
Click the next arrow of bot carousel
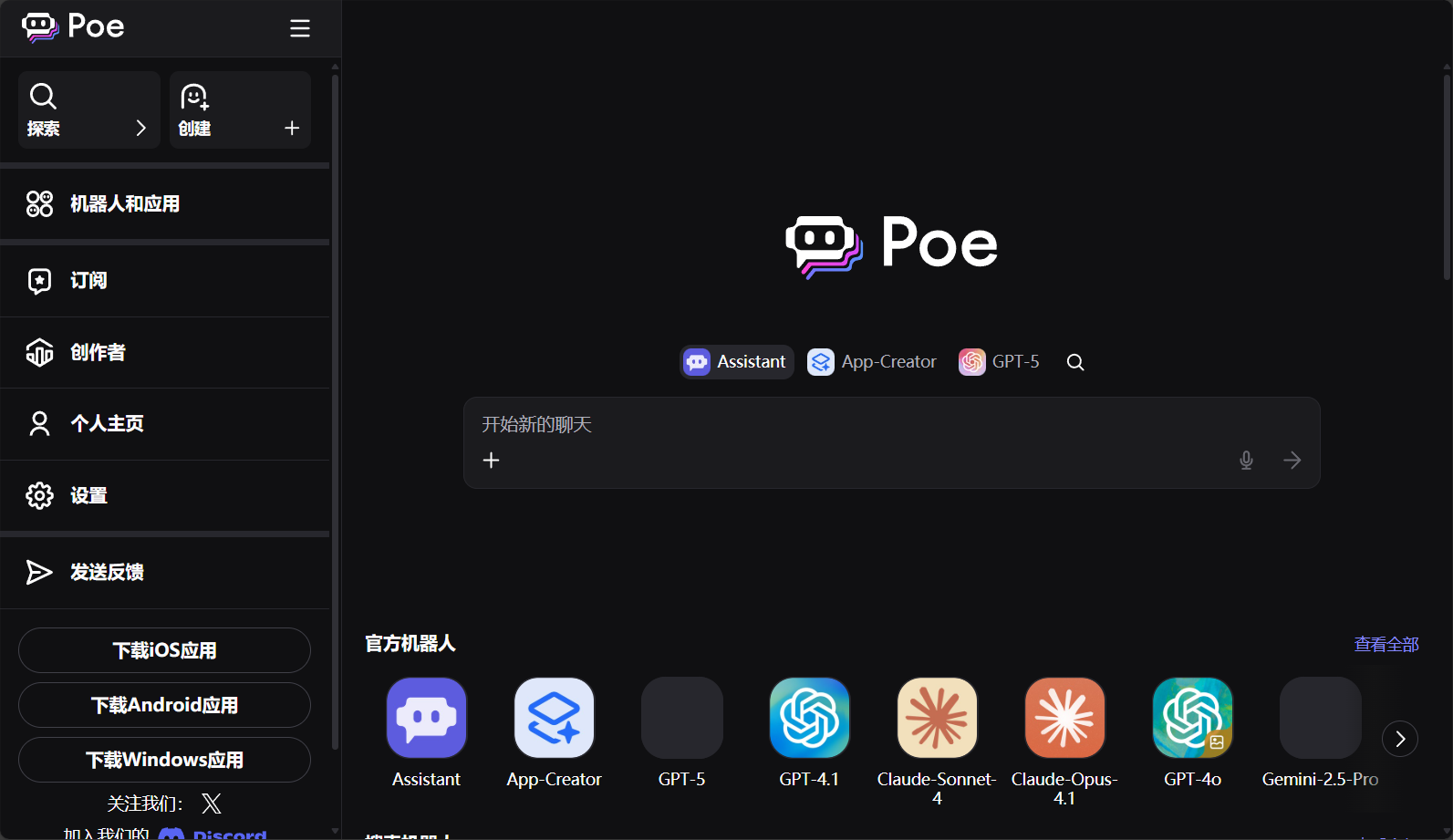[1400, 739]
